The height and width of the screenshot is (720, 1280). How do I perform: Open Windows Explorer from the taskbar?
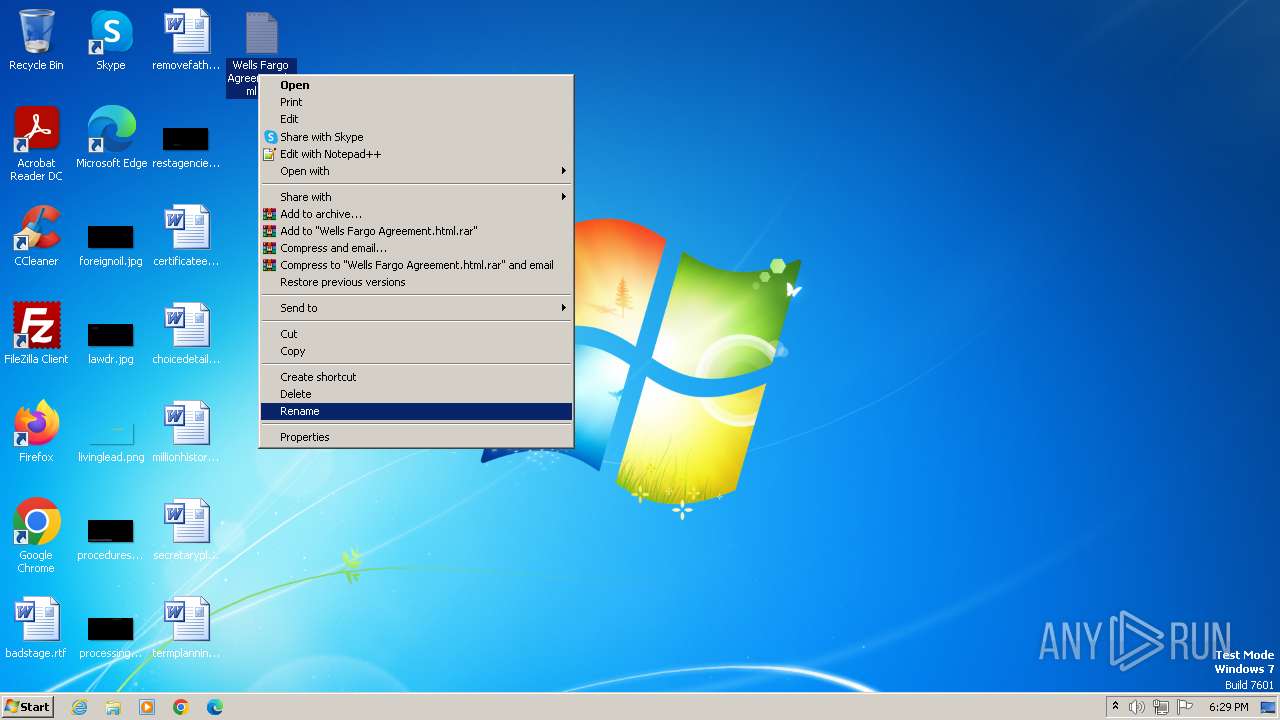click(x=113, y=707)
